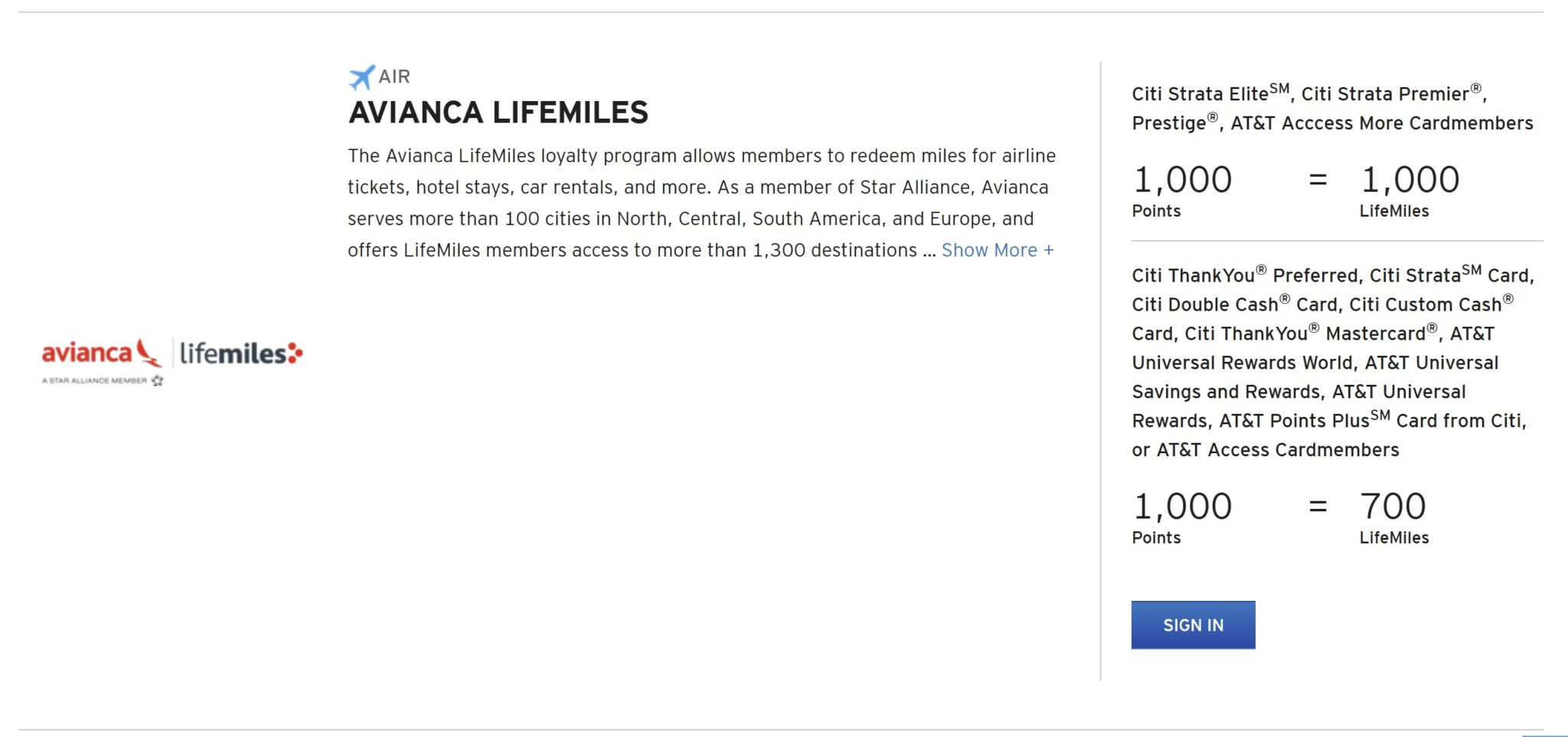Click the Citi Strata Elite cardmembers text
1568x737 pixels.
[x=1332, y=108]
